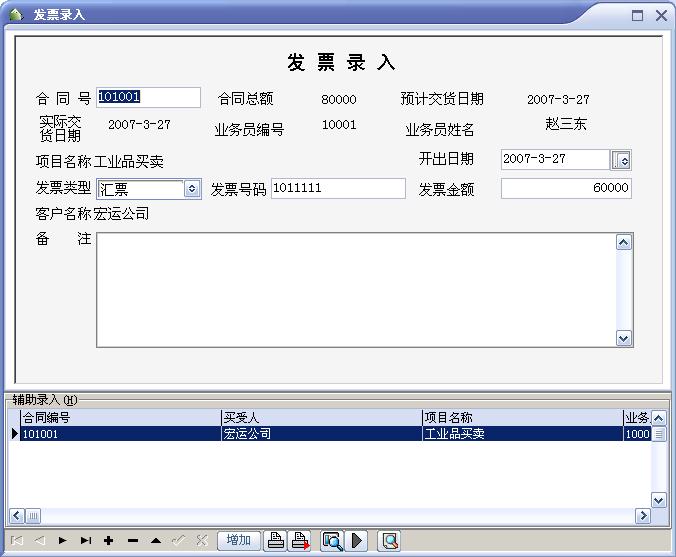Click grid horizontal scroll left arrow
Image resolution: width=676 pixels, height=557 pixels.
(16, 516)
